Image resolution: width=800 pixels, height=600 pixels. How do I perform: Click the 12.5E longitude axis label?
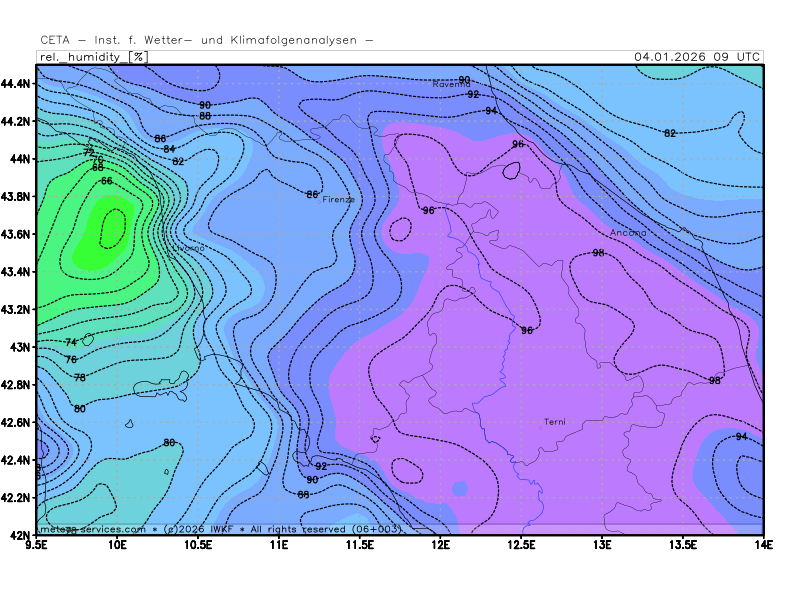click(521, 545)
